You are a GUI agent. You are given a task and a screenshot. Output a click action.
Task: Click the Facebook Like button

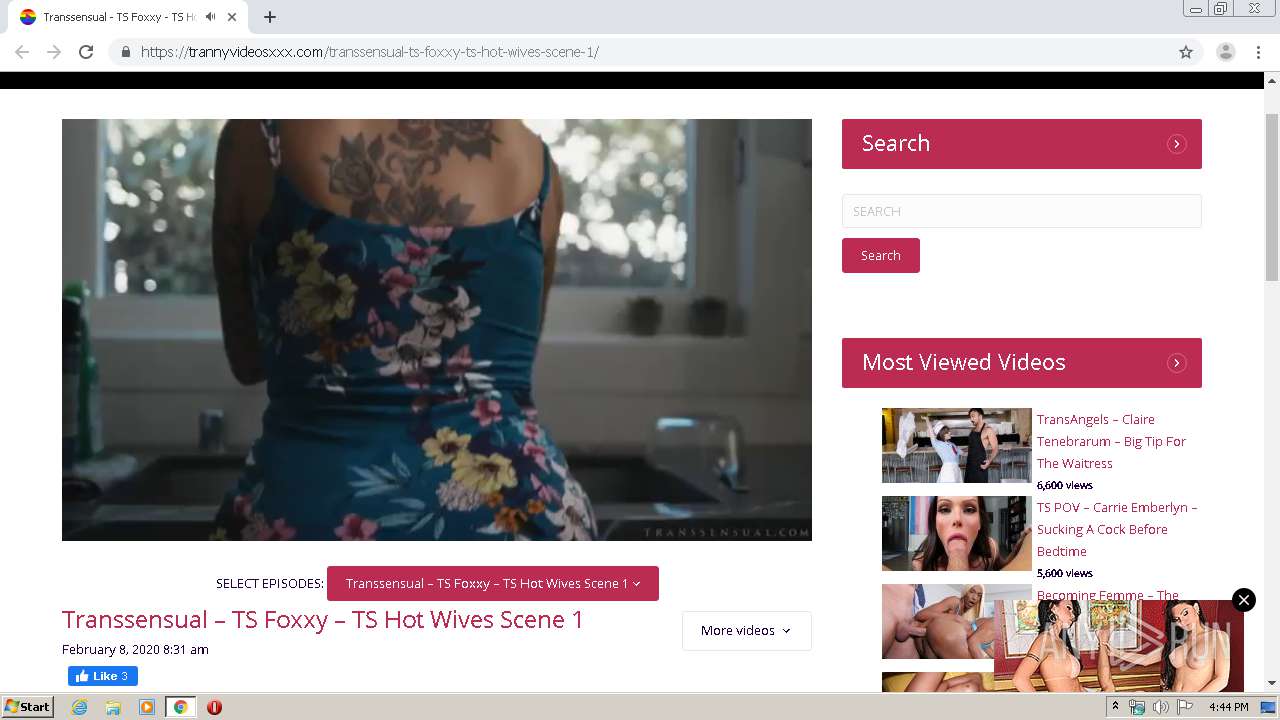(103, 676)
